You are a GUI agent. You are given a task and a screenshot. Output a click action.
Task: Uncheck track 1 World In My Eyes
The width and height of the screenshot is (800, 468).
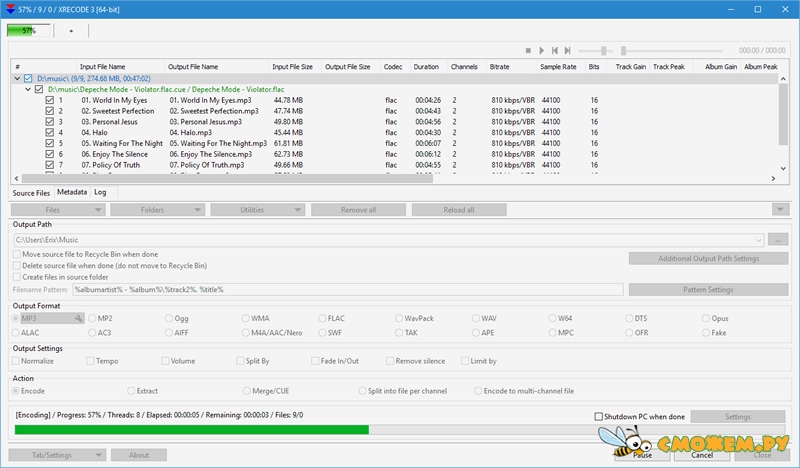(x=49, y=100)
